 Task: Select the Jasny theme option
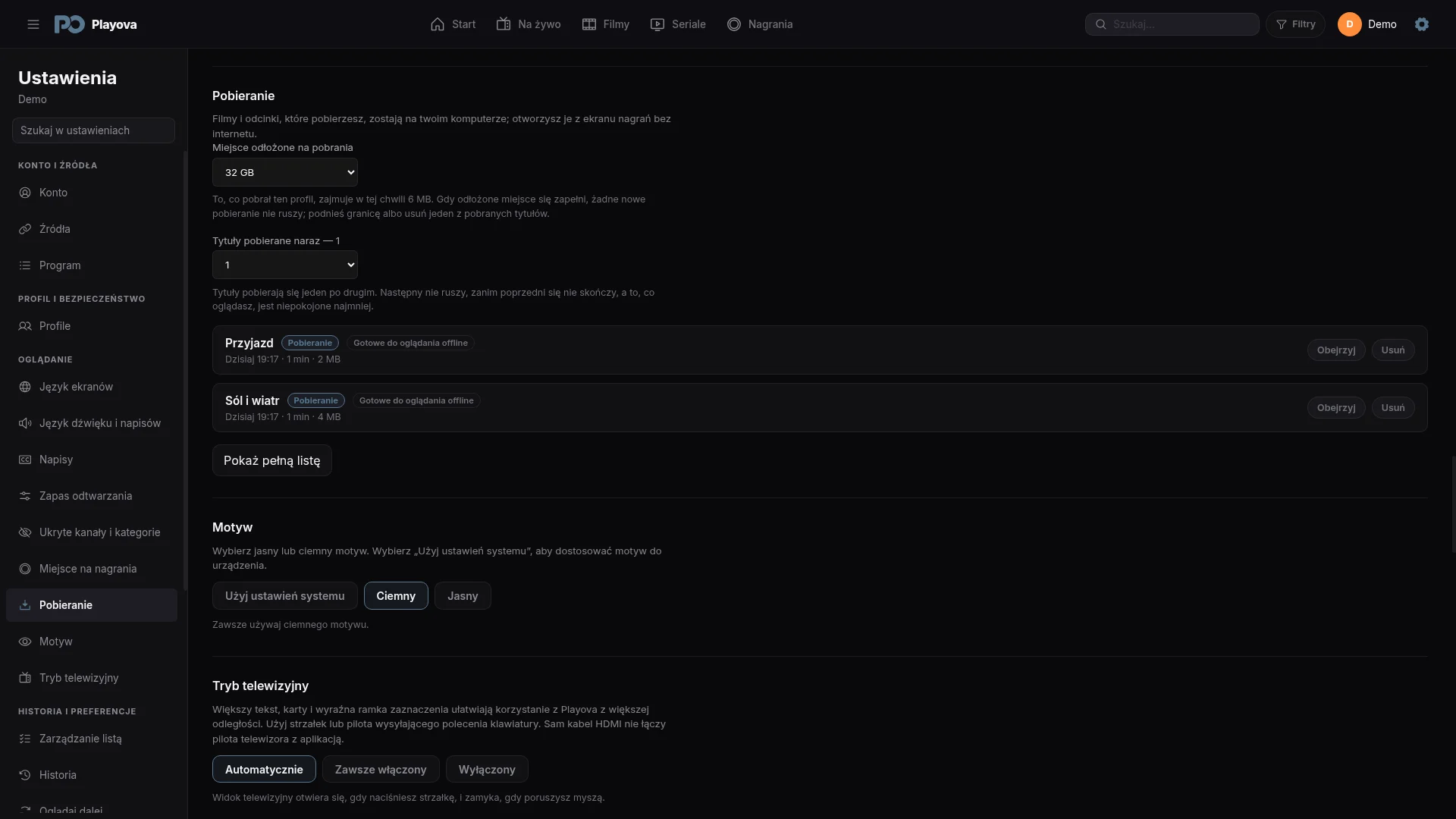pos(463,596)
